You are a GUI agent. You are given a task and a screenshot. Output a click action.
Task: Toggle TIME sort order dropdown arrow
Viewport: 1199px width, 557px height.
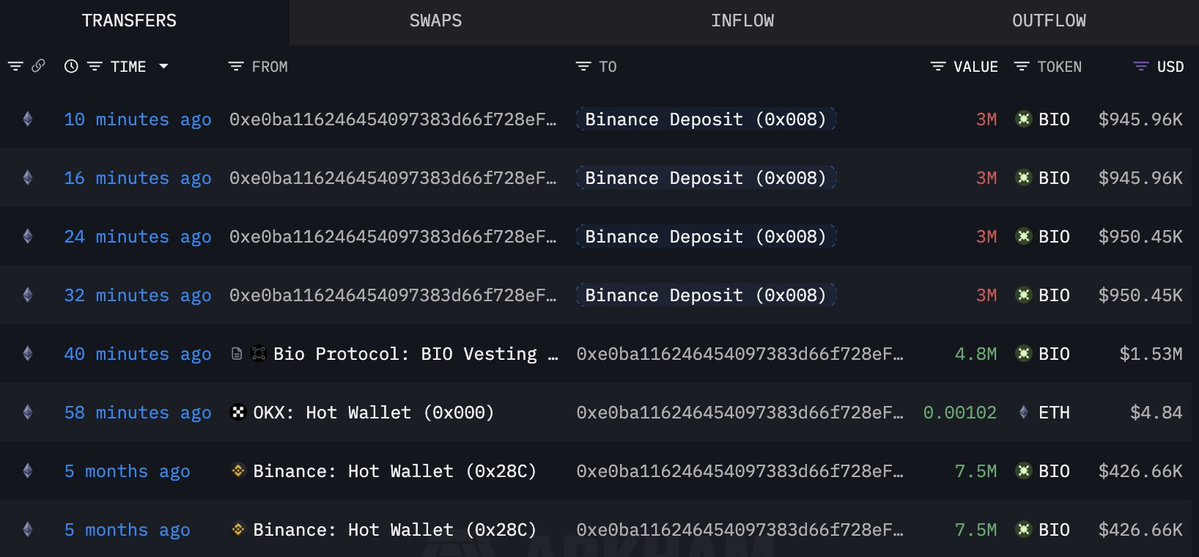pos(163,67)
